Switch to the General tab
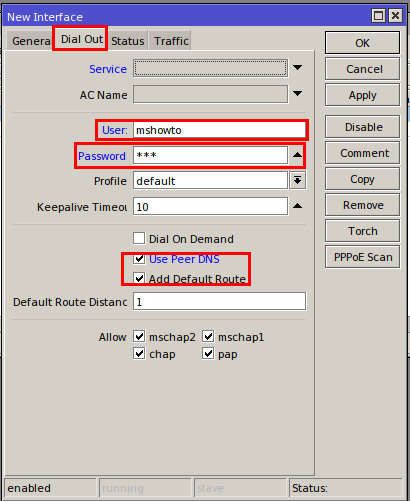 pos(30,41)
